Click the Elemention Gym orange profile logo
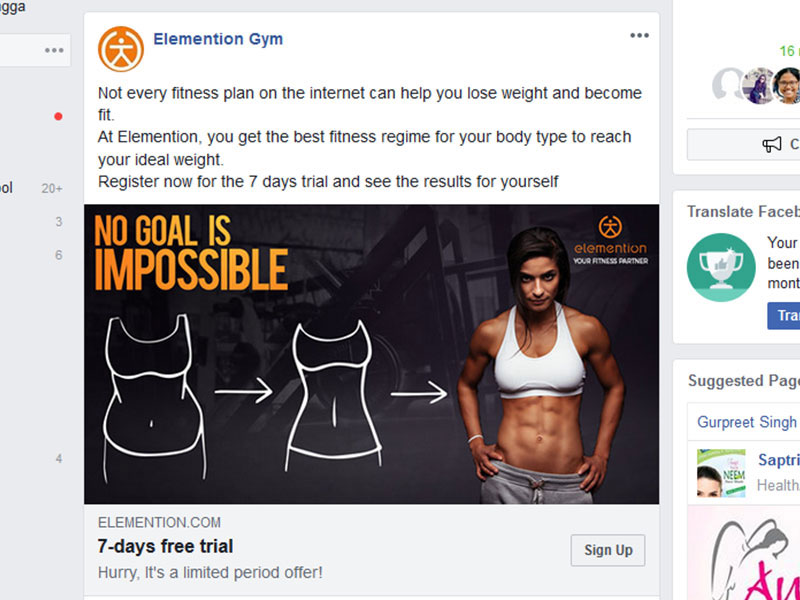 pos(121,49)
